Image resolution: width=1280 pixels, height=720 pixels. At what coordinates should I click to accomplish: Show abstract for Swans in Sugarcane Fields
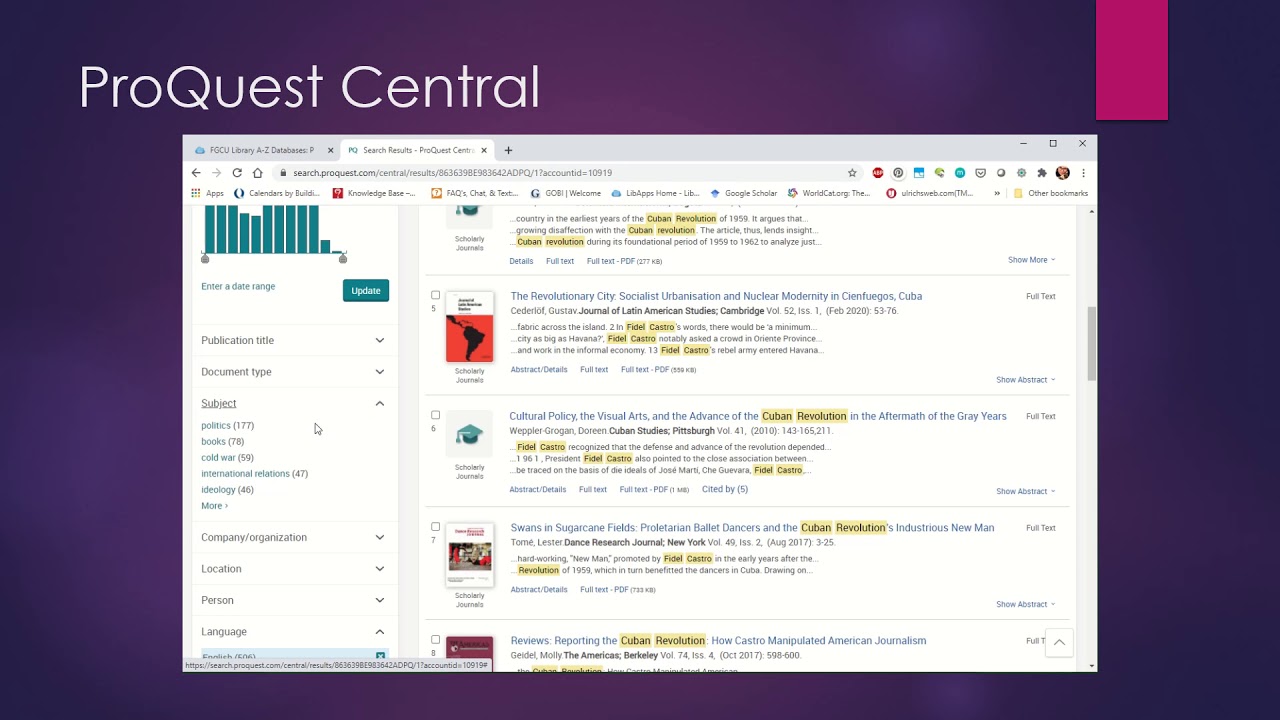(1025, 604)
